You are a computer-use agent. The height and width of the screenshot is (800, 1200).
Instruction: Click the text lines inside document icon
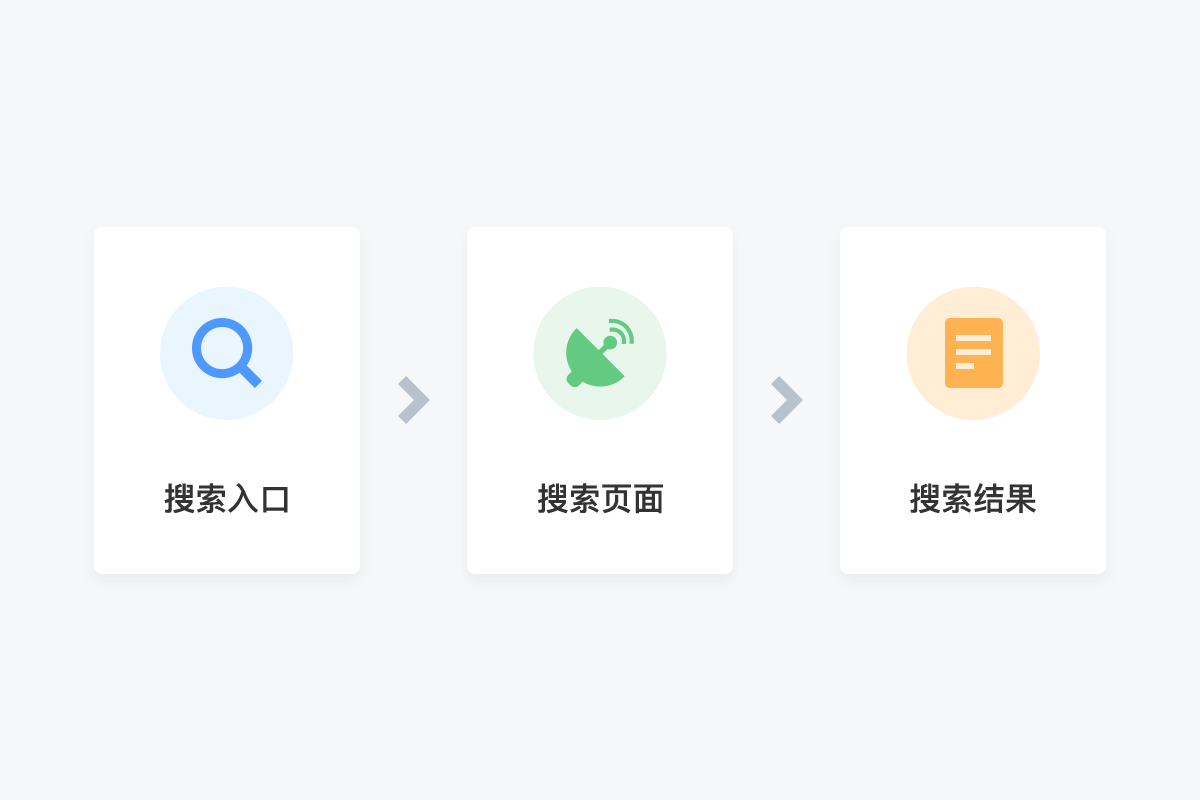click(x=973, y=352)
